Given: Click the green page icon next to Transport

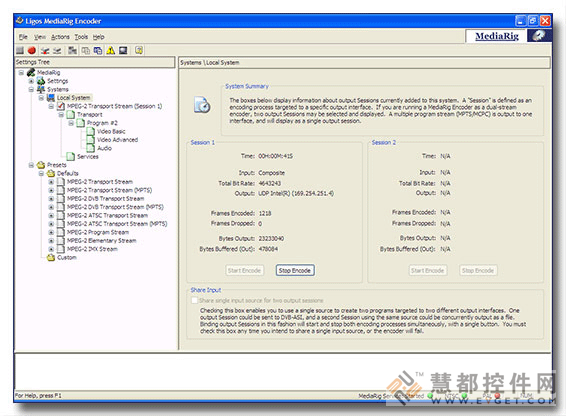Looking at the screenshot, I should coord(71,114).
